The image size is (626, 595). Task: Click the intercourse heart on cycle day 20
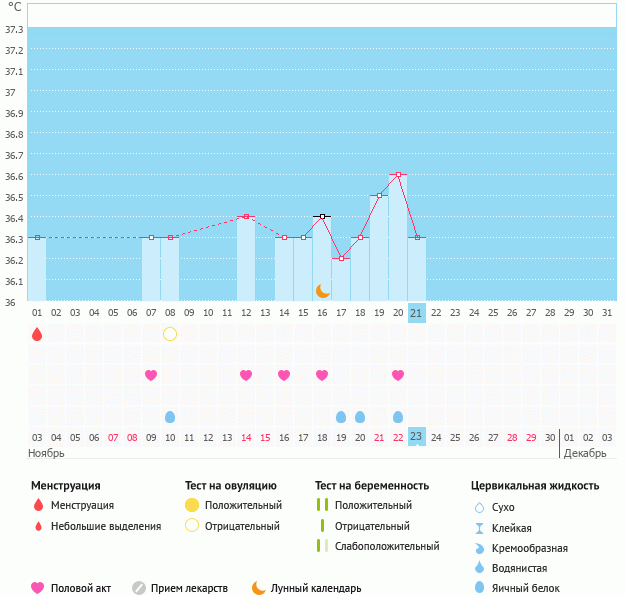(398, 375)
